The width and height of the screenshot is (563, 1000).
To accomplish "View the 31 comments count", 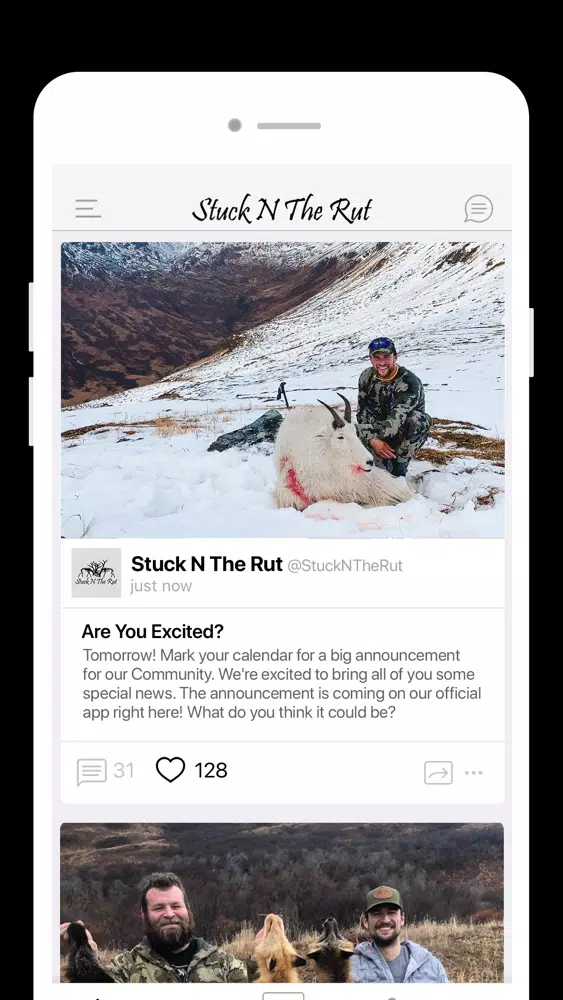I will tap(124, 770).
